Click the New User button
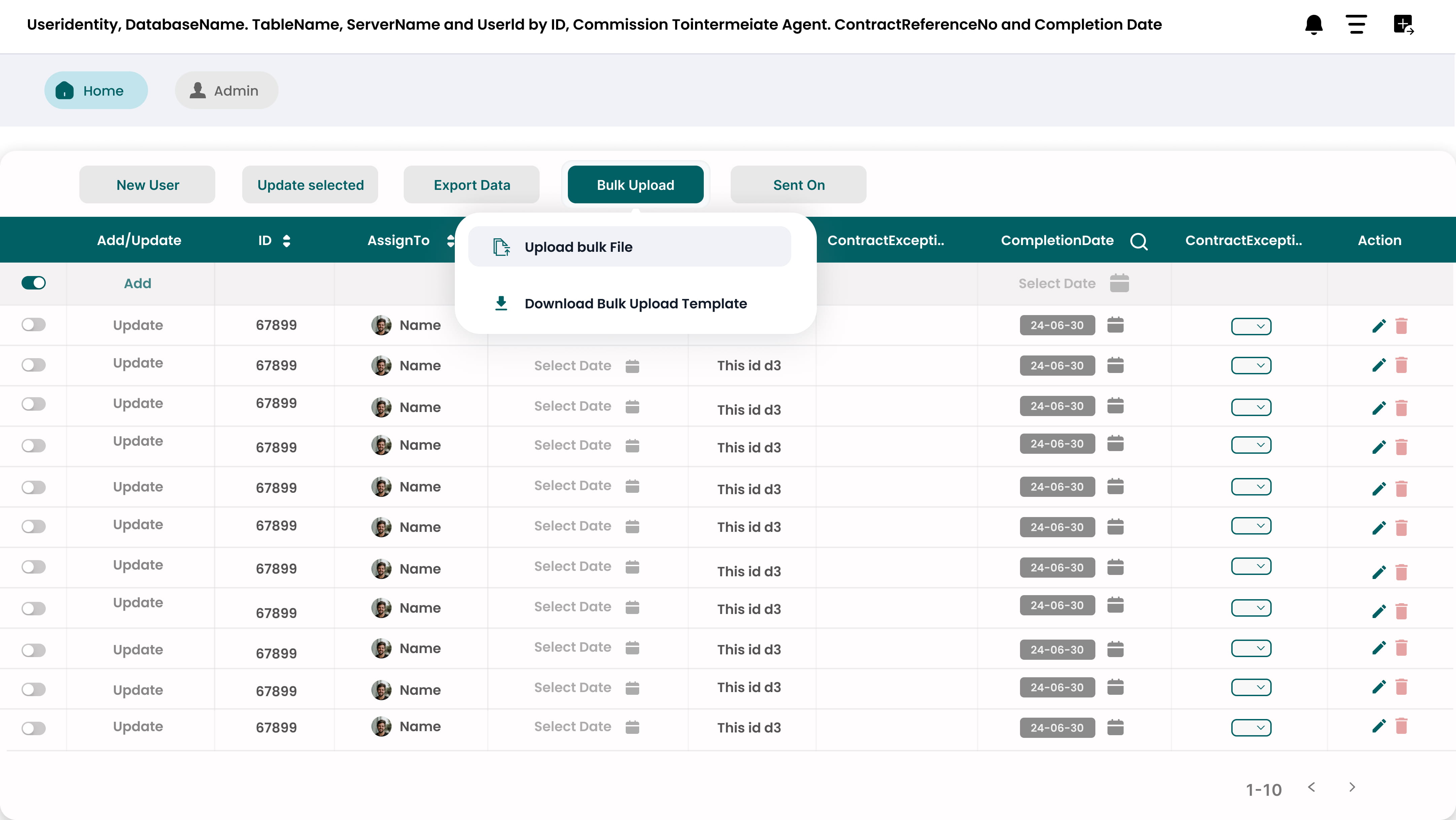Screen dimensions: 1456x820 point(147,185)
